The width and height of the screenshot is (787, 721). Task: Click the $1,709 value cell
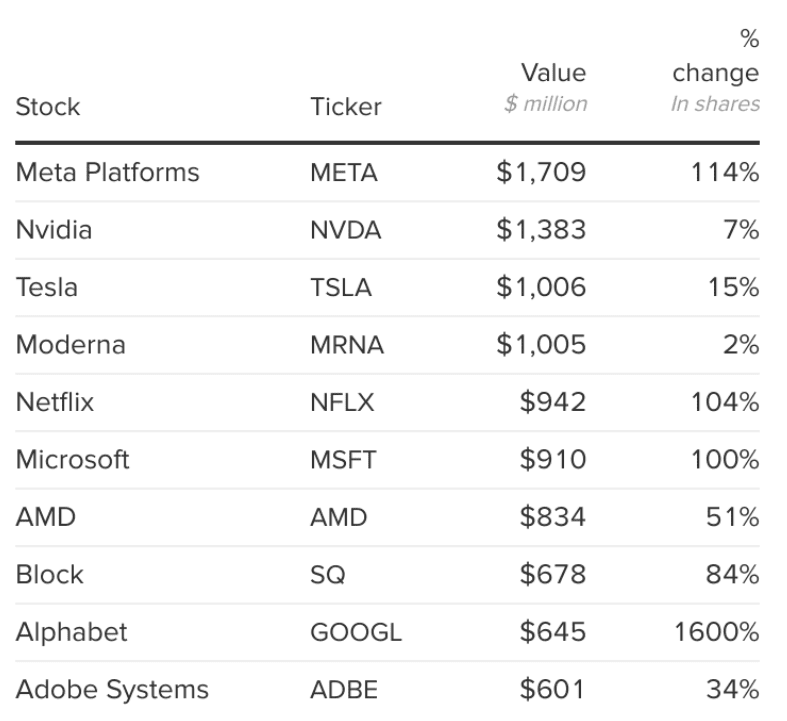coord(541,173)
